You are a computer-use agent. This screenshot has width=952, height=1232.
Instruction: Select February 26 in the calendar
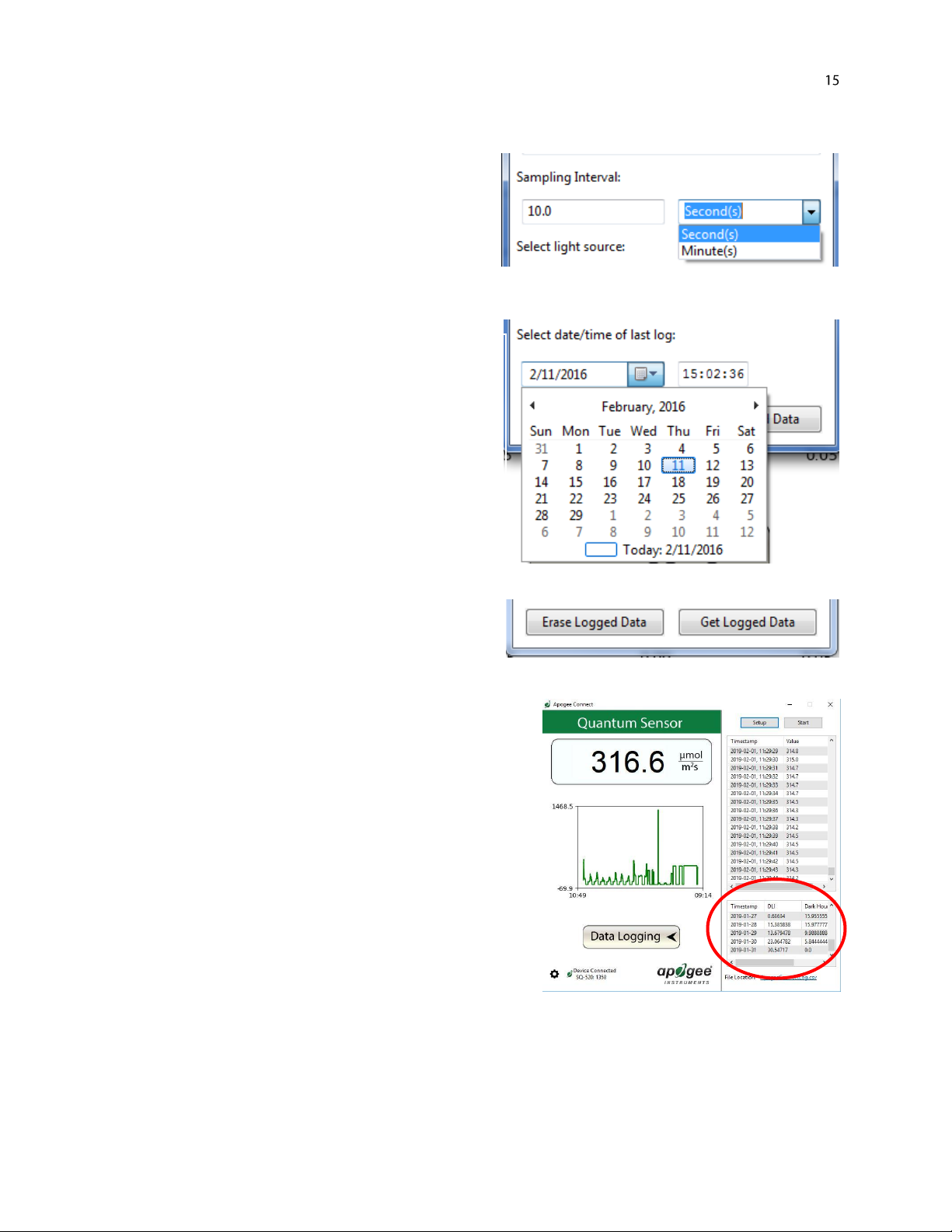pyautogui.click(x=713, y=499)
